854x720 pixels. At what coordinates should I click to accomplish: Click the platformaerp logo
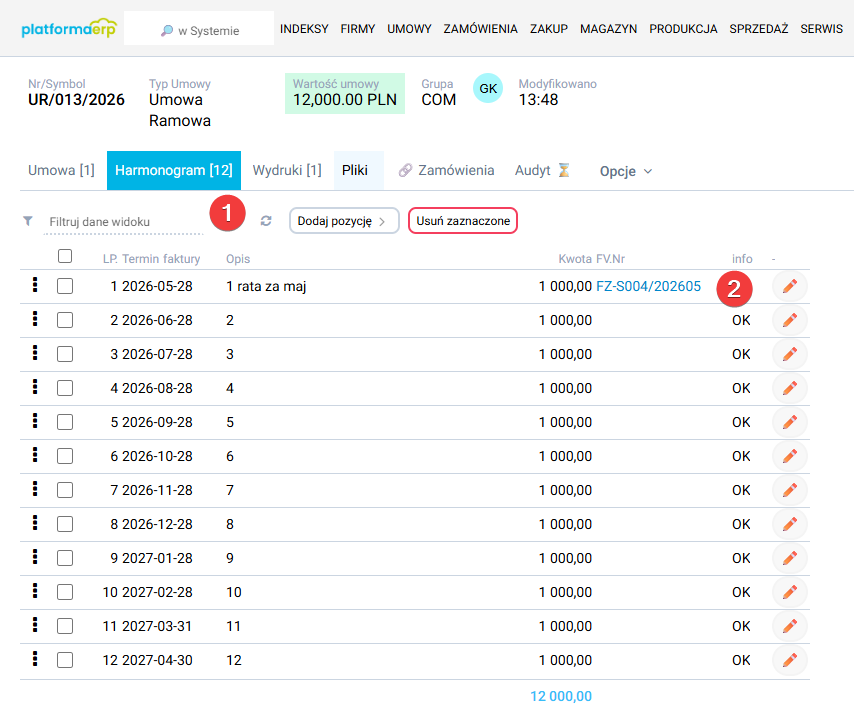(x=69, y=28)
